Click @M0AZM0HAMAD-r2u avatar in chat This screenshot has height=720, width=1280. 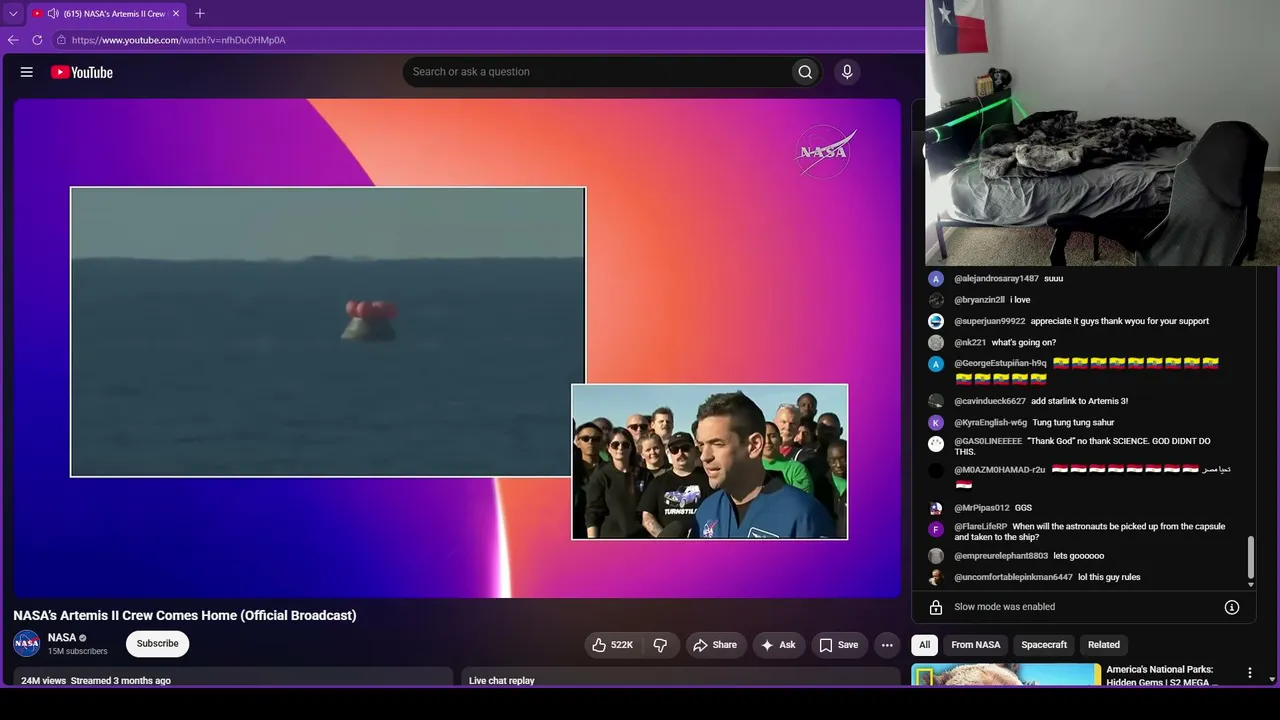[x=936, y=470]
